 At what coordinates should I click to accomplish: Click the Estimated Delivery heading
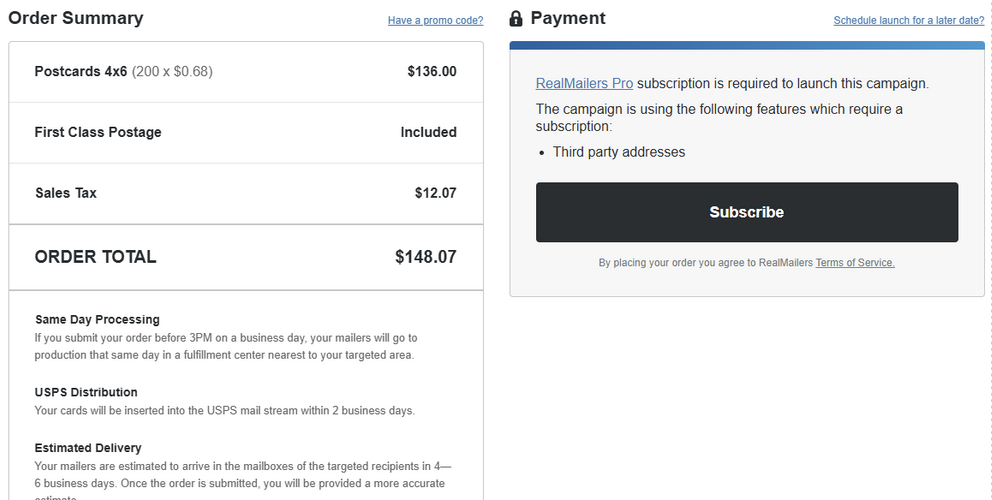[88, 448]
